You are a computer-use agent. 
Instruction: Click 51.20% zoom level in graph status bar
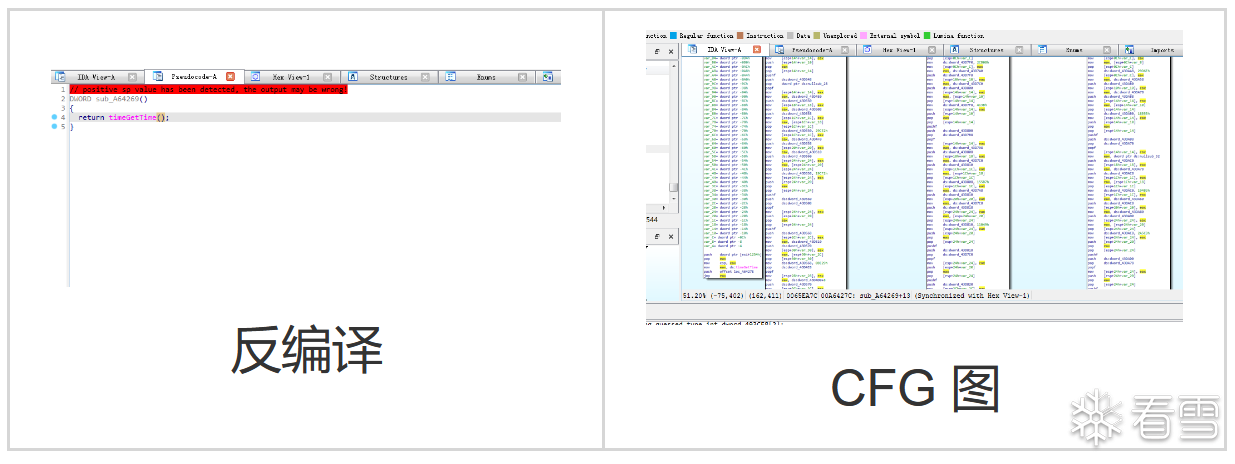(x=693, y=297)
